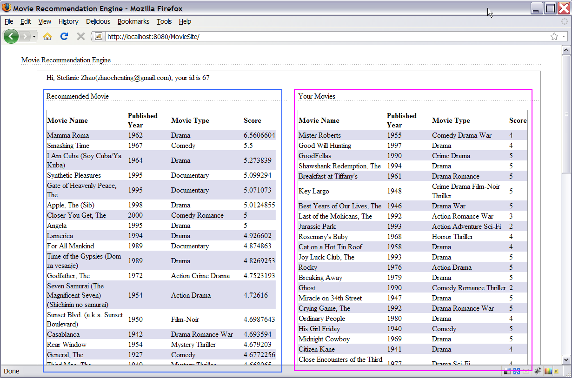Click the 'Smashing Time' recommended movie

[x=68, y=146]
